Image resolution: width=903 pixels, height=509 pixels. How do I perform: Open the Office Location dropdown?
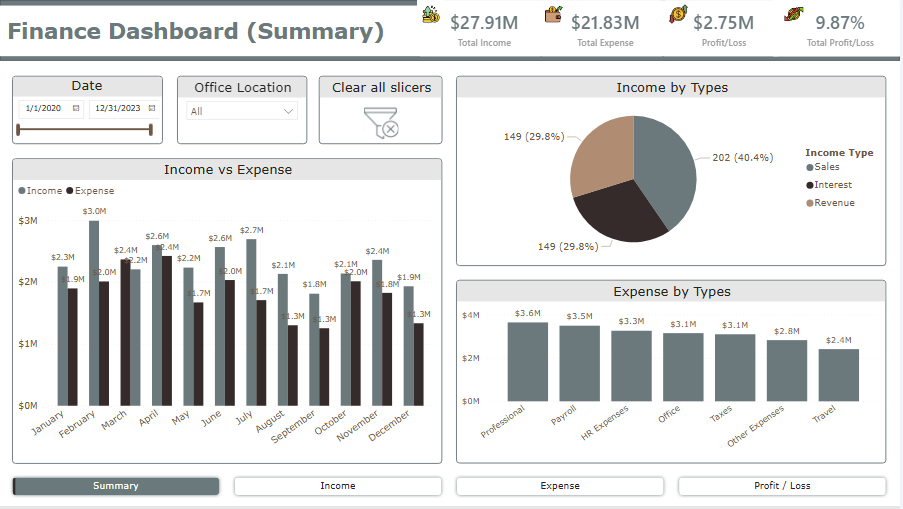pos(243,111)
